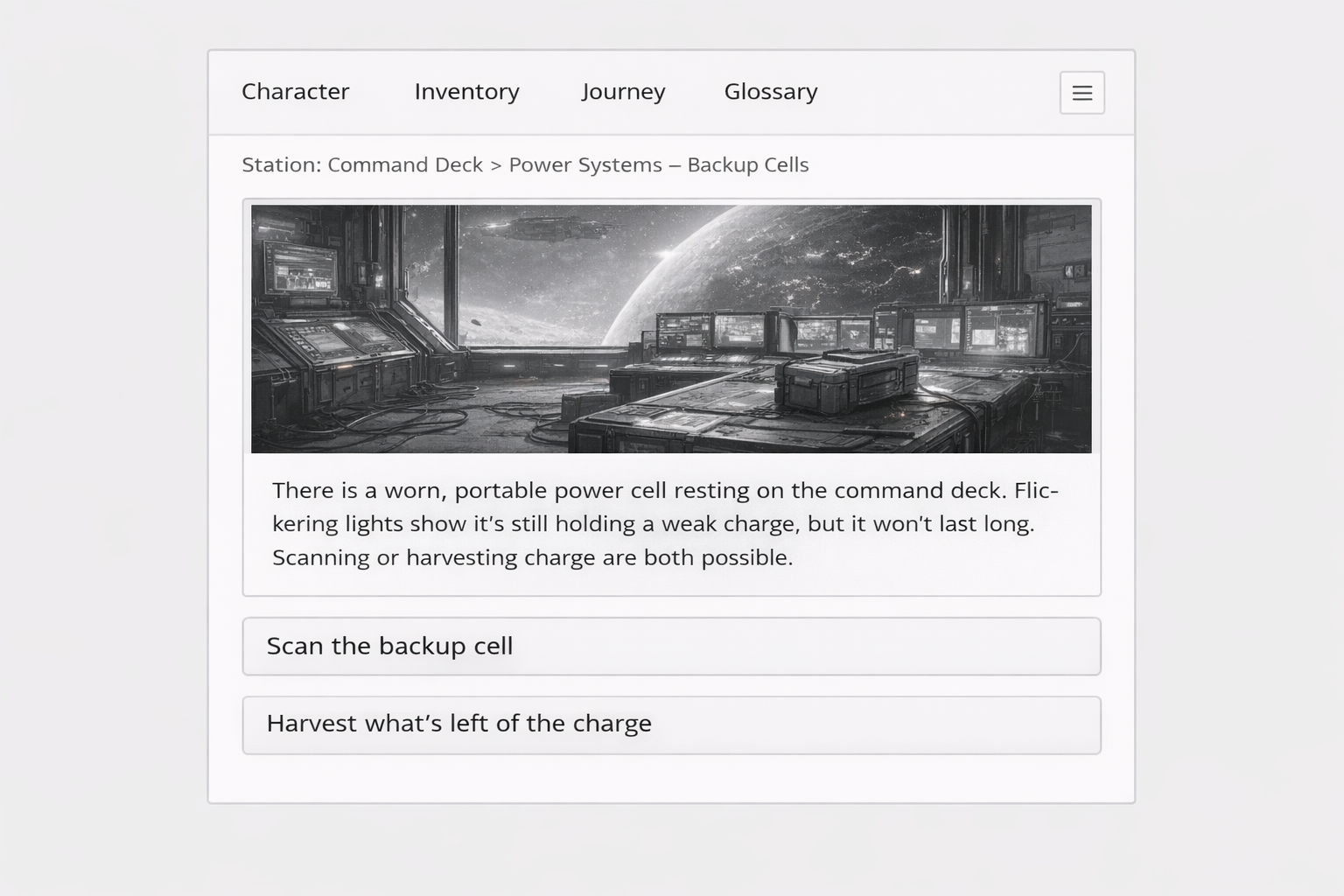
Task: Click the Power Systems – Backup Cells breadcrumb
Action: (x=660, y=164)
